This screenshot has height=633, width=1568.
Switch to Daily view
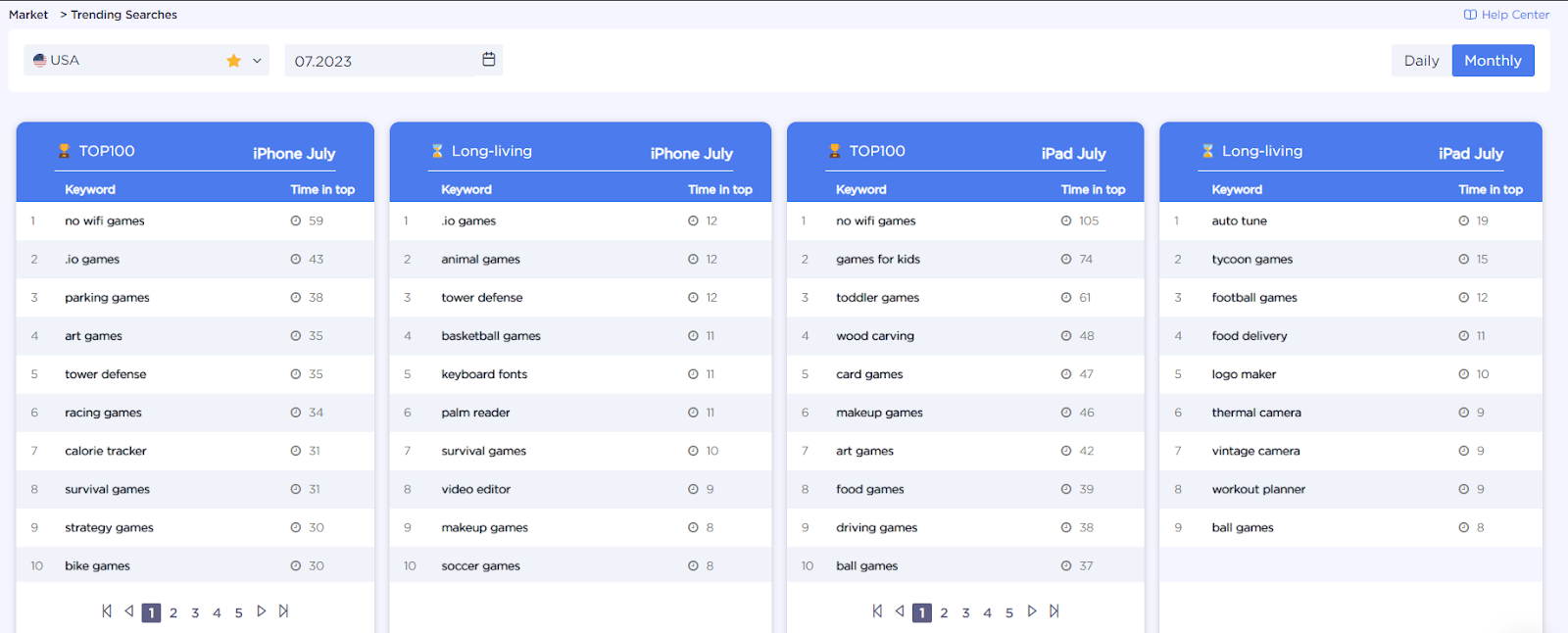(x=1421, y=61)
